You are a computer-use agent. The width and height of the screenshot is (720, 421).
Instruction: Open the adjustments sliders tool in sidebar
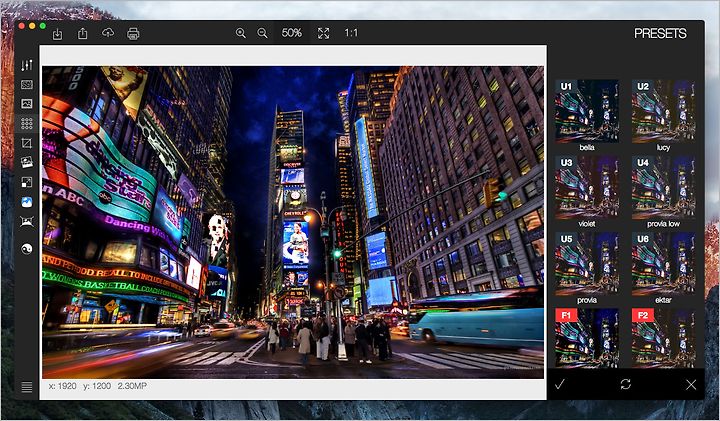click(x=27, y=65)
